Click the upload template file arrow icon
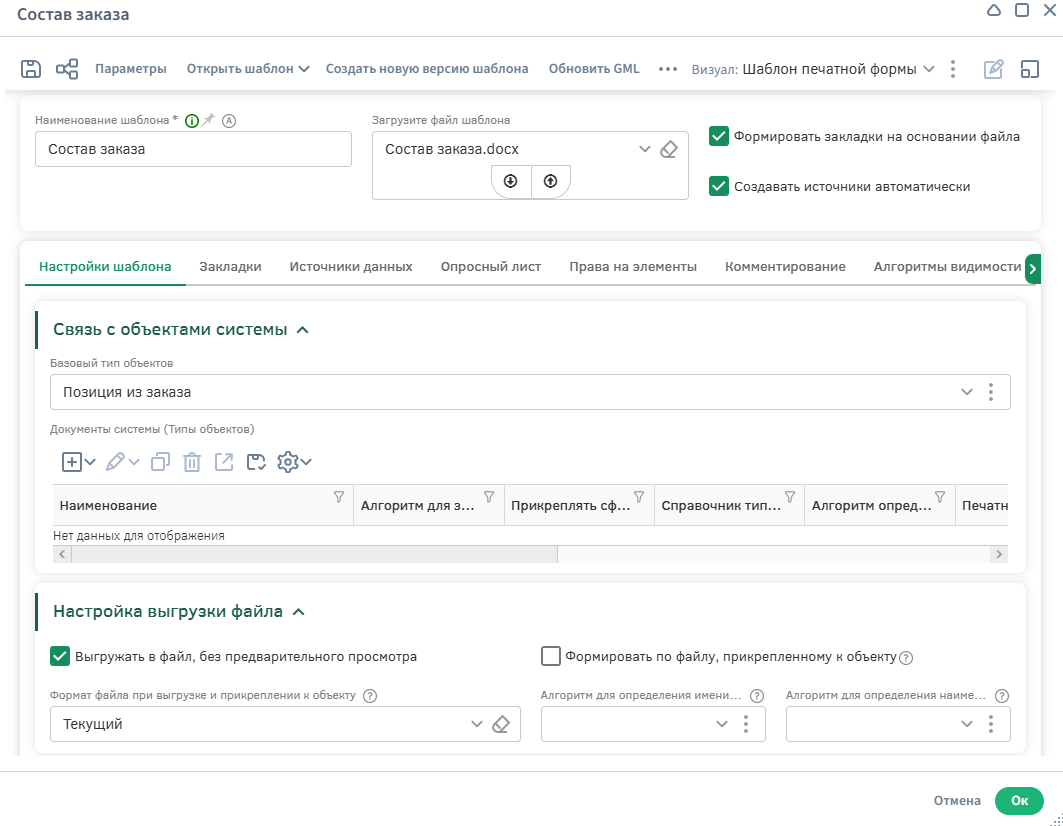 pos(550,181)
